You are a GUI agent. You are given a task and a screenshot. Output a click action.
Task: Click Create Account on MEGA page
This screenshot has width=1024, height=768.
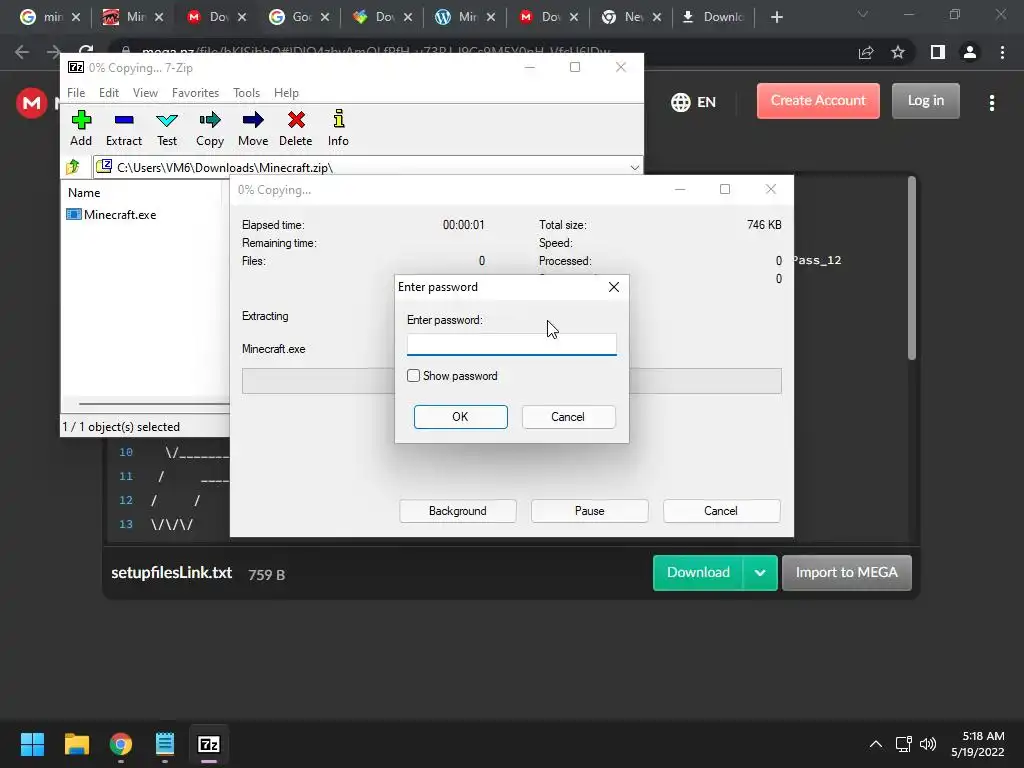818,101
